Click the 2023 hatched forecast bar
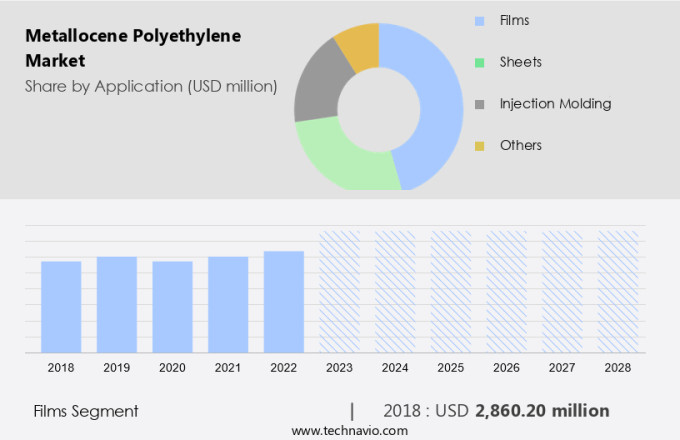Screen dimensions: 680x440 pos(339,291)
